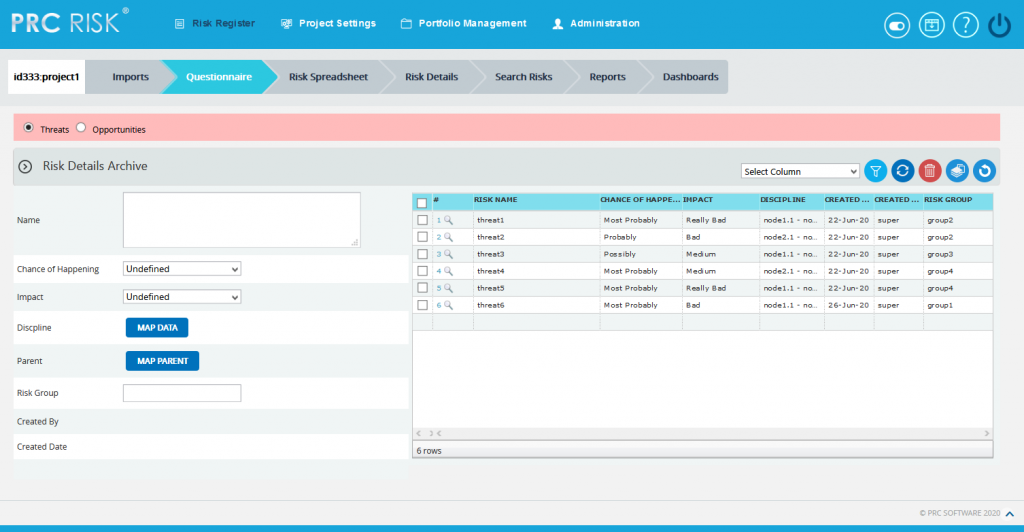Check the threat4 row checkbox
Image resolution: width=1024 pixels, height=532 pixels.
[x=423, y=271]
